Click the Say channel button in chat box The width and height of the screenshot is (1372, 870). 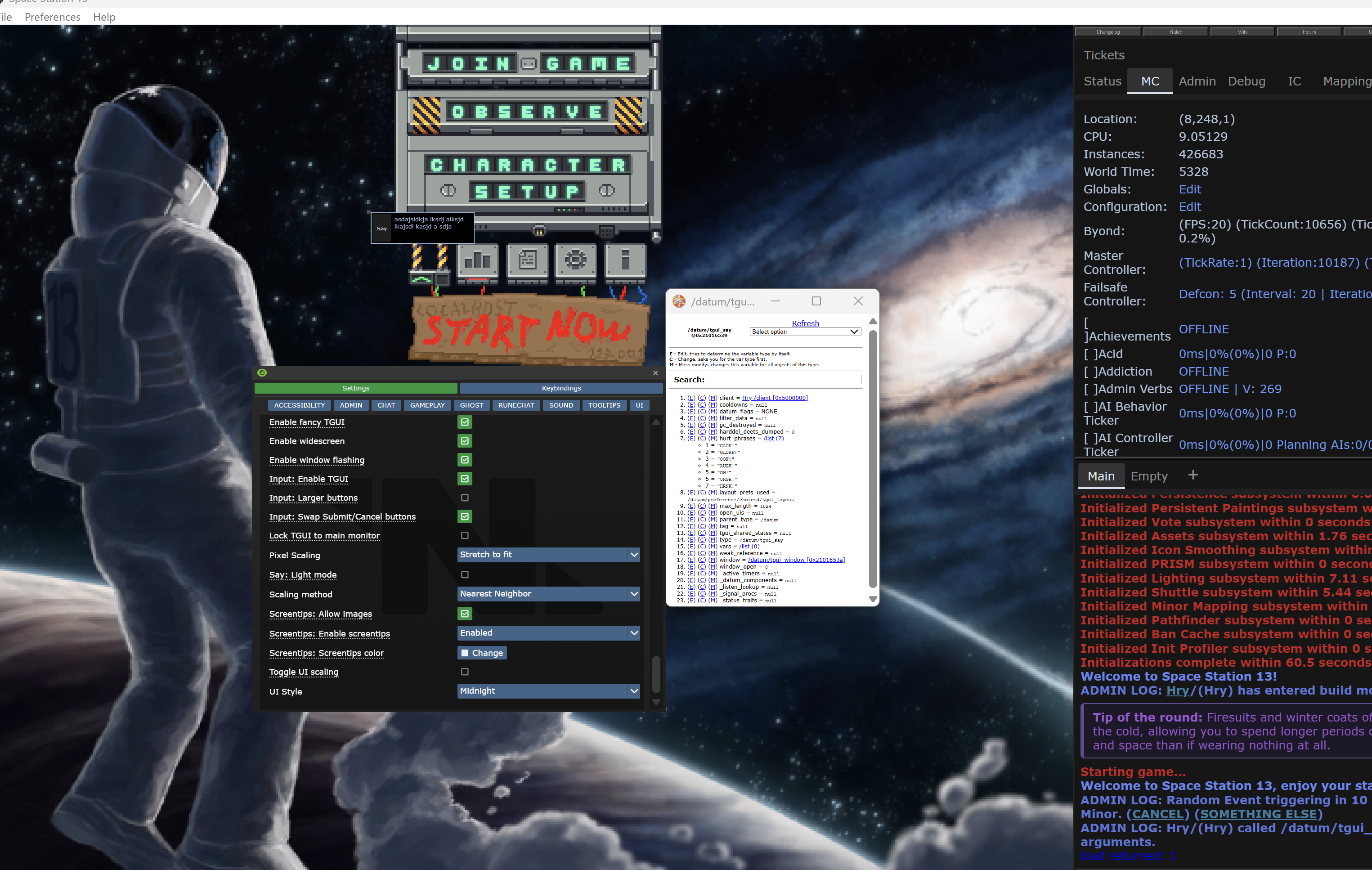(x=382, y=229)
